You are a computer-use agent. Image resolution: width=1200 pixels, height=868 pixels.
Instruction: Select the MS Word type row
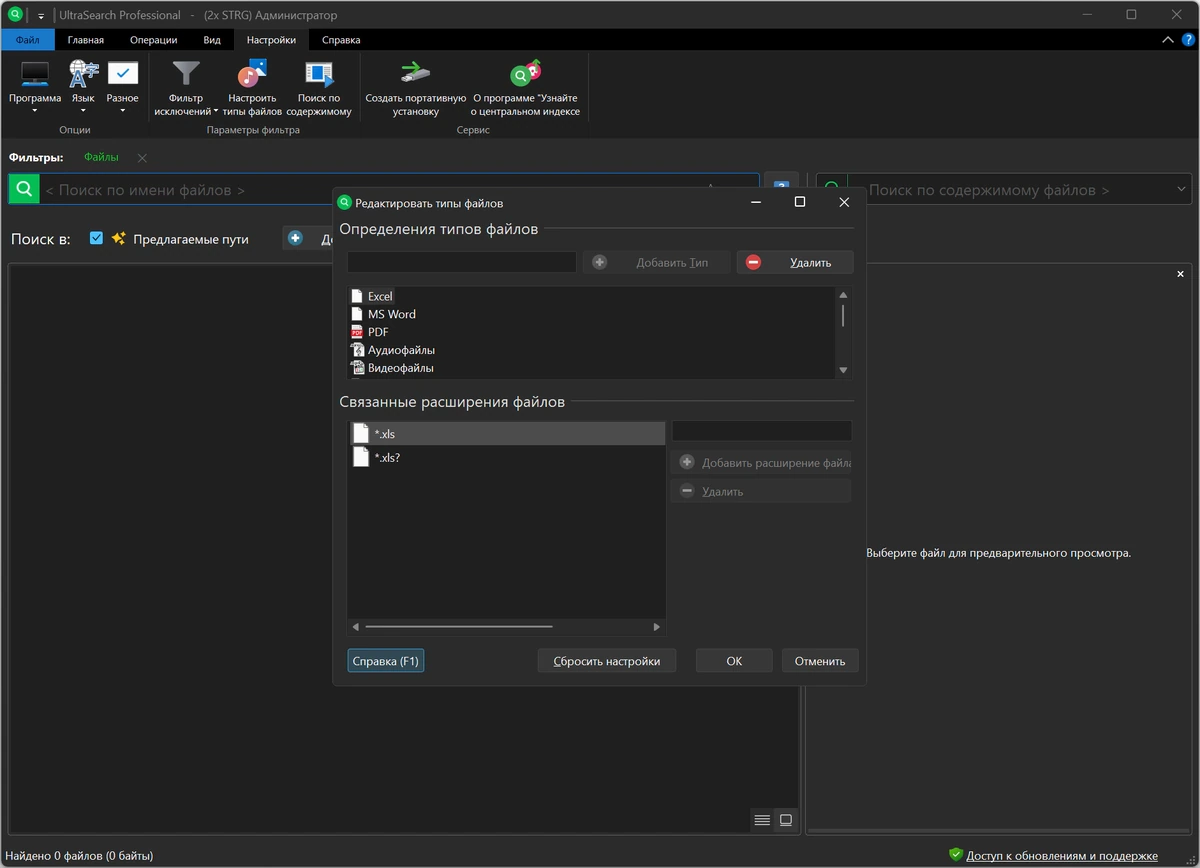591,314
